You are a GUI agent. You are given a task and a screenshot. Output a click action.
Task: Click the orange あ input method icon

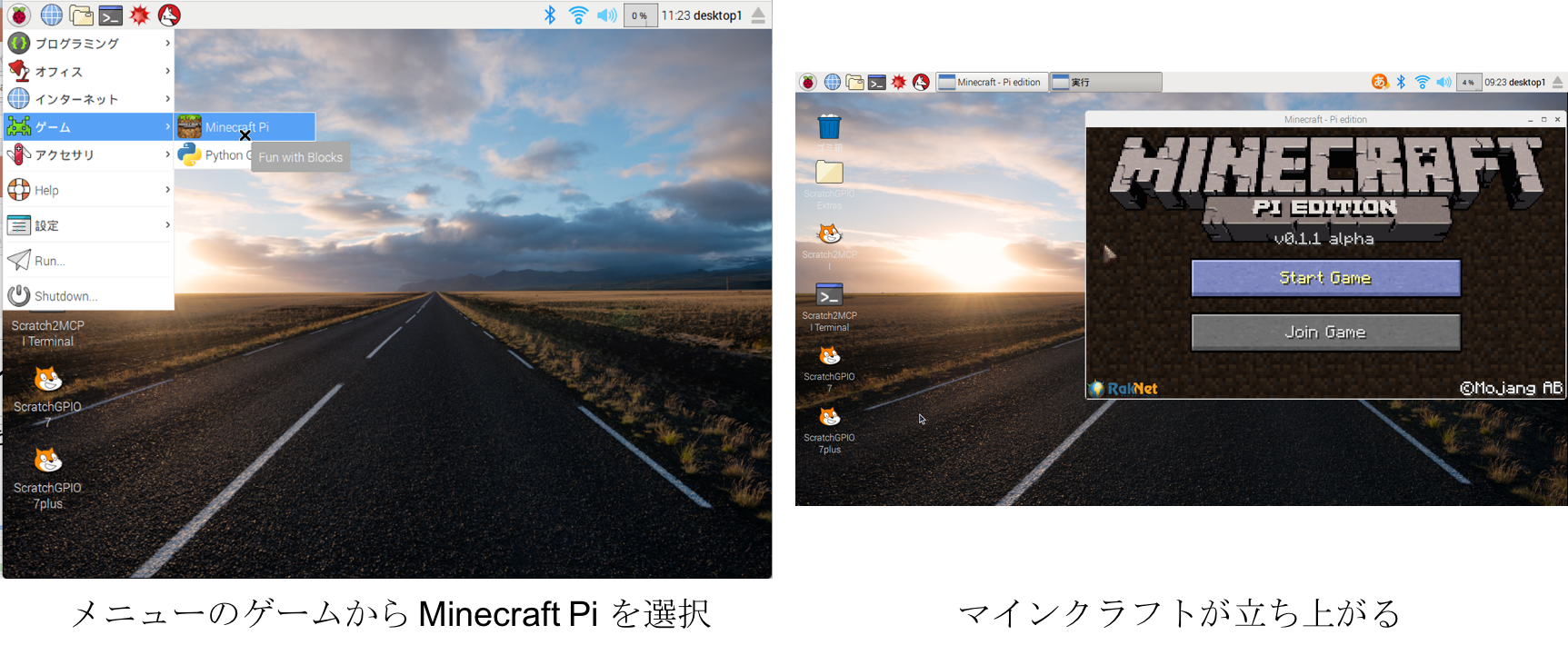point(1380,82)
